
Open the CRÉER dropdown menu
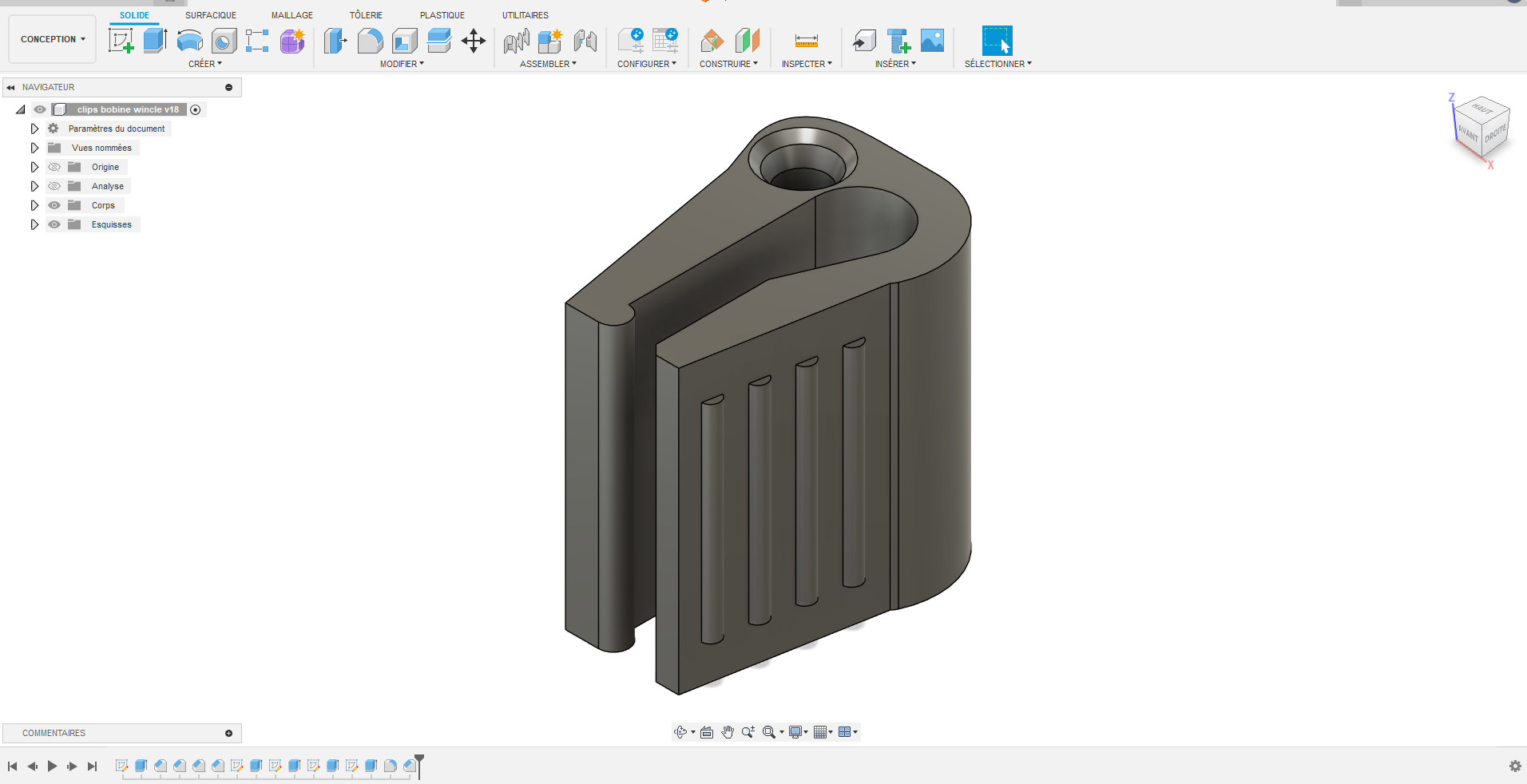(205, 64)
